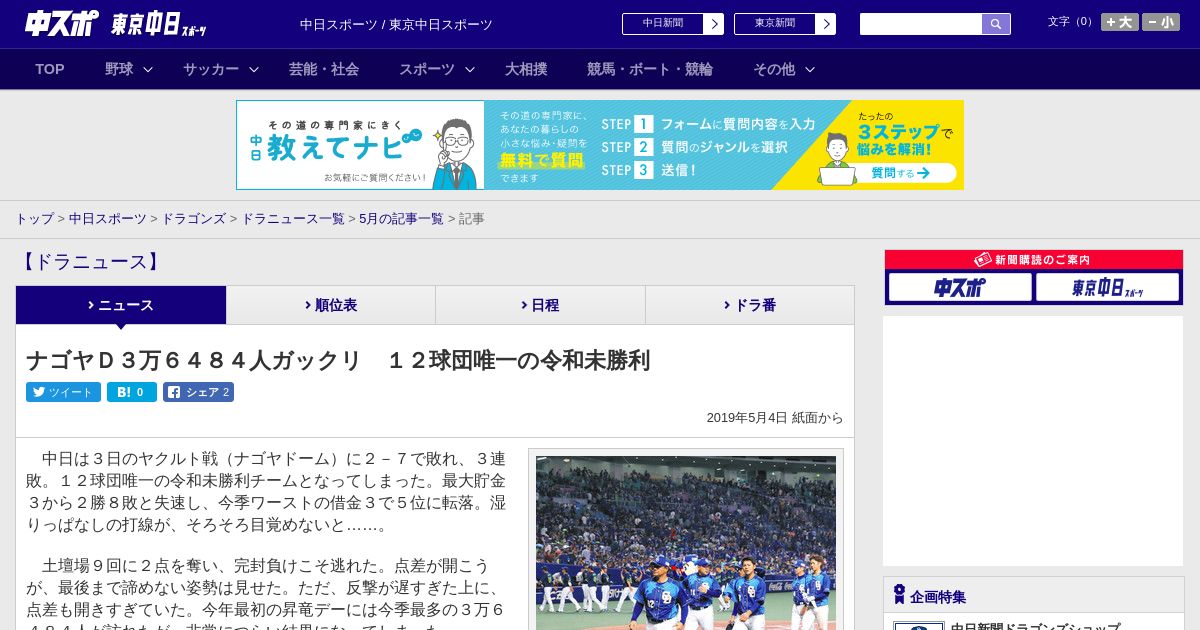Image resolution: width=1200 pixels, height=630 pixels.
Task: Go to TOP in navigation bar
Action: (50, 69)
